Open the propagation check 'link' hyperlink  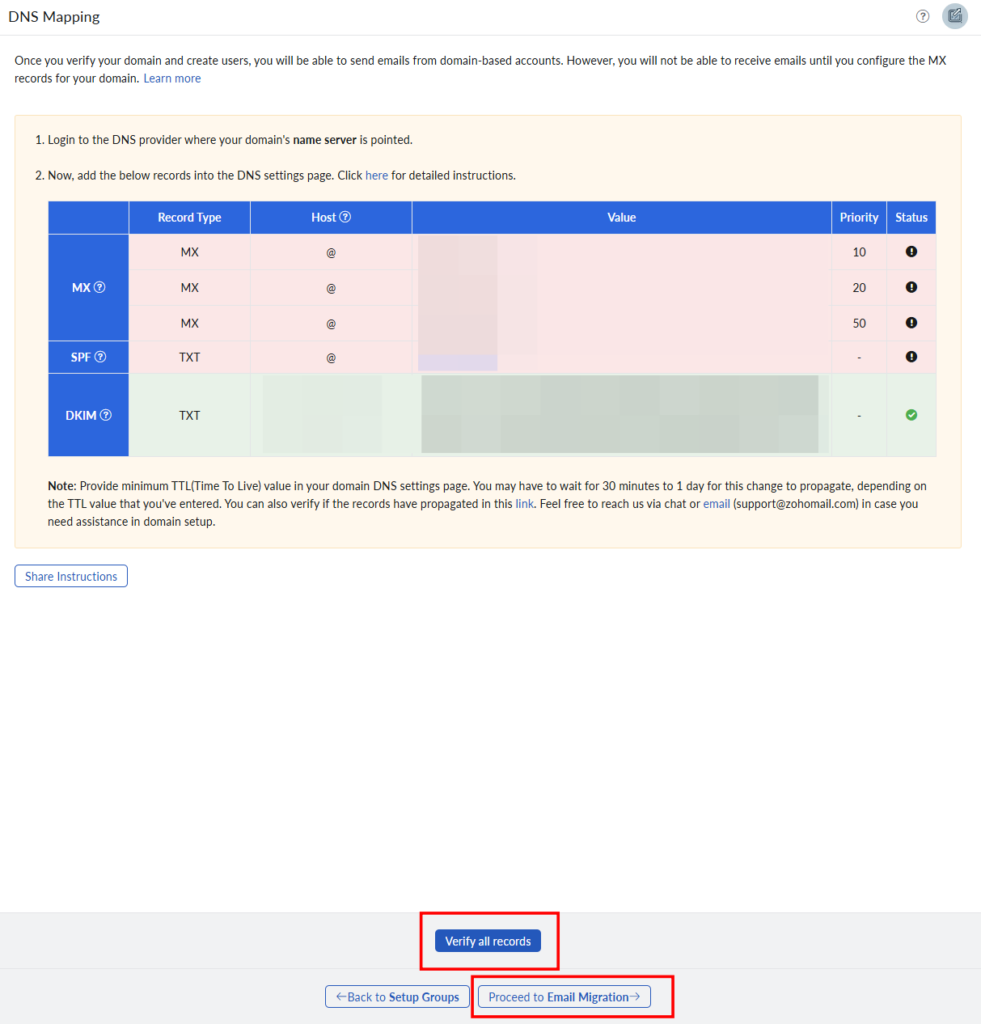point(524,504)
